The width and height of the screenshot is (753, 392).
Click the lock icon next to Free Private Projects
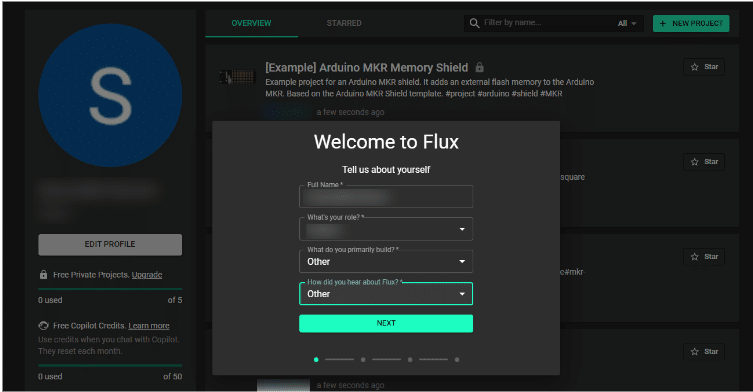click(43, 275)
